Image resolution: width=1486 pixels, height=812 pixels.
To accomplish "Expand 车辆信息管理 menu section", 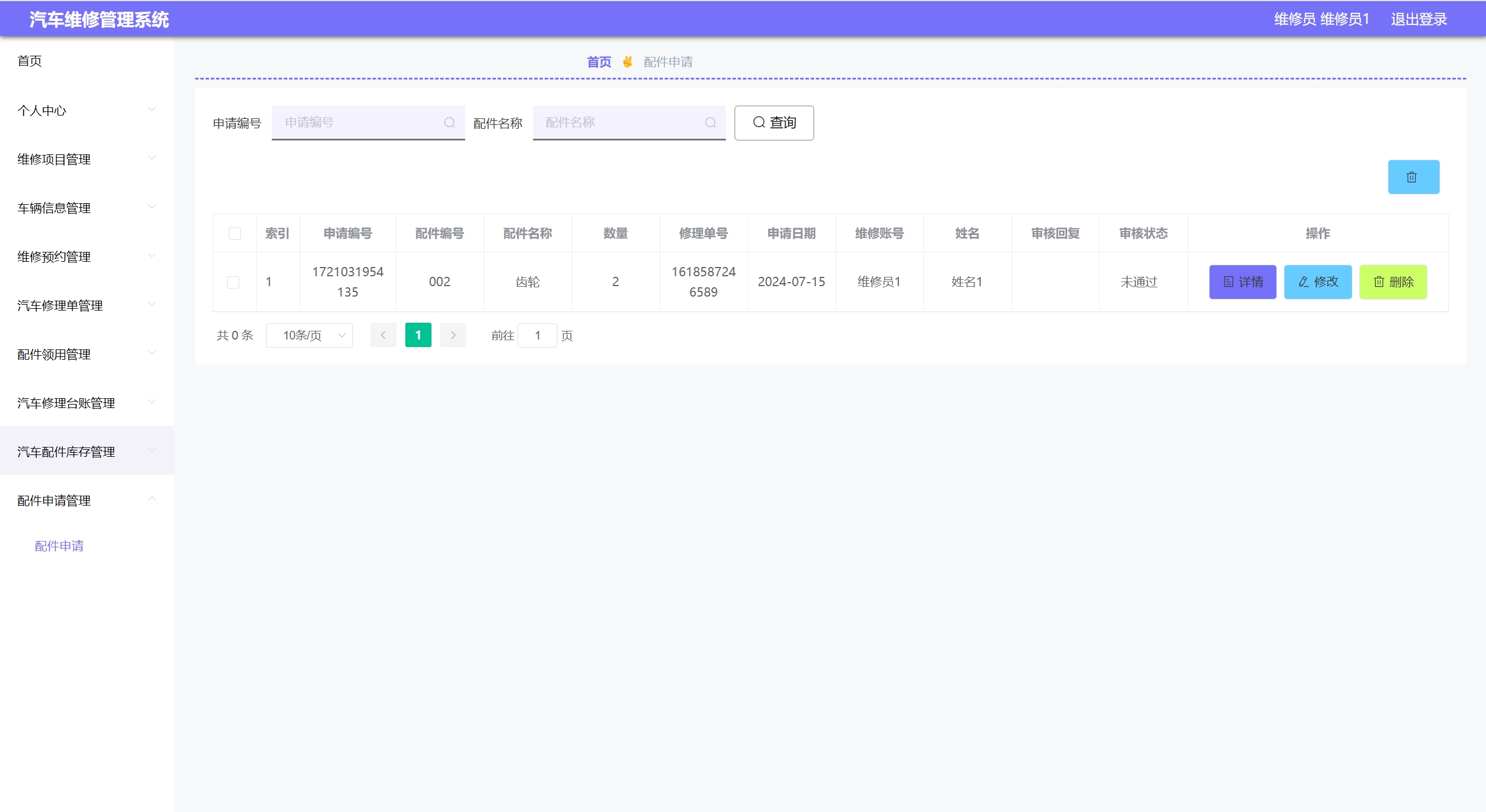I will [87, 208].
